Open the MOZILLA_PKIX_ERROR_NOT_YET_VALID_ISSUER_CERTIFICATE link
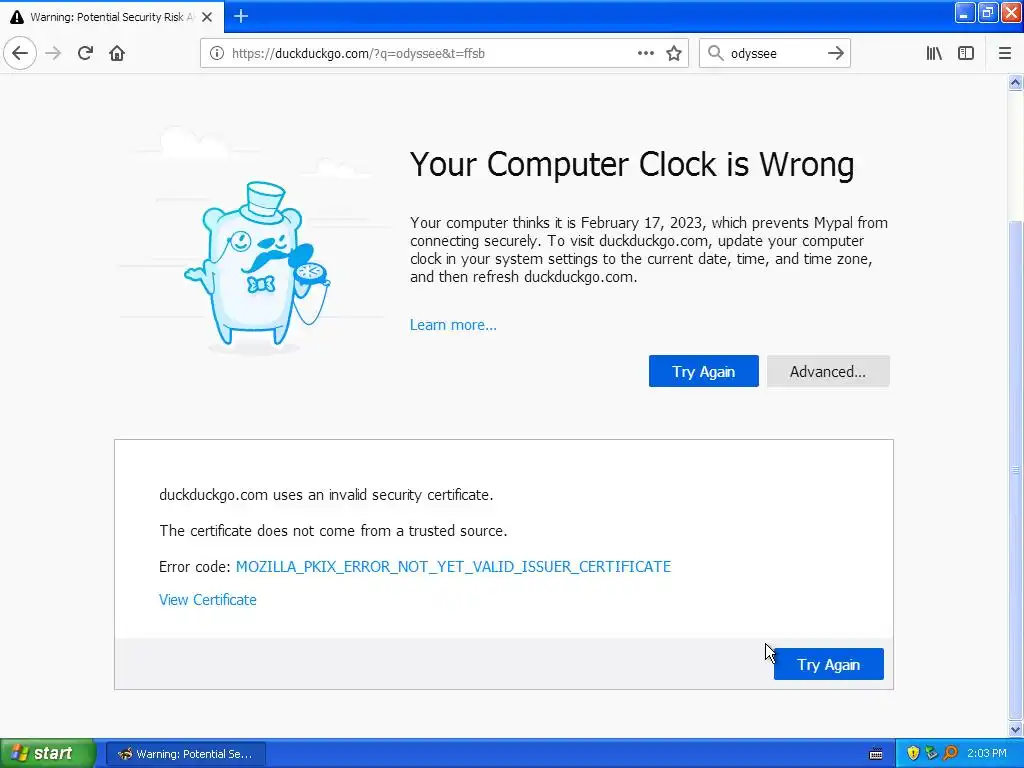Screen dimensions: 1024x768 [x=453, y=566]
